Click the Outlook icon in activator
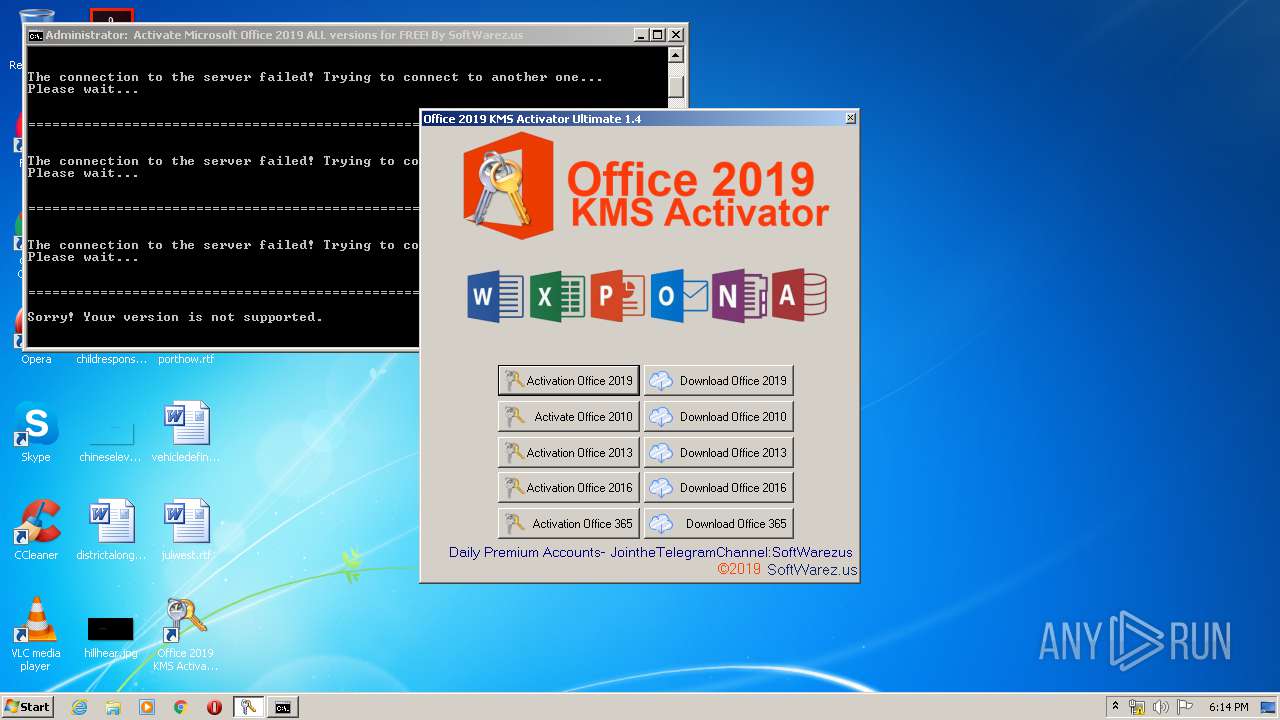This screenshot has height=720, width=1280. [679, 296]
